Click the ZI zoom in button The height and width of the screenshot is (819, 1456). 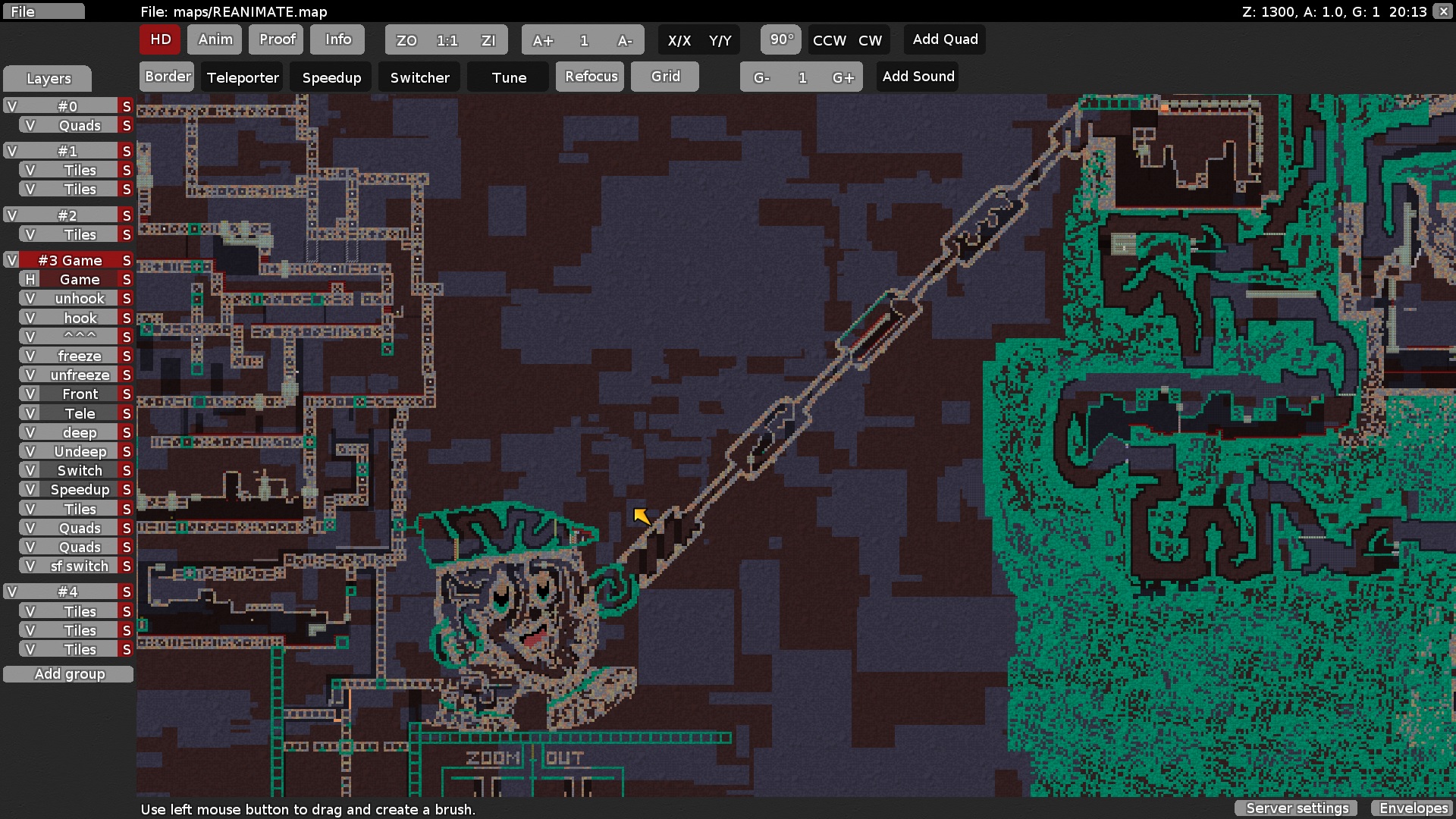[488, 40]
